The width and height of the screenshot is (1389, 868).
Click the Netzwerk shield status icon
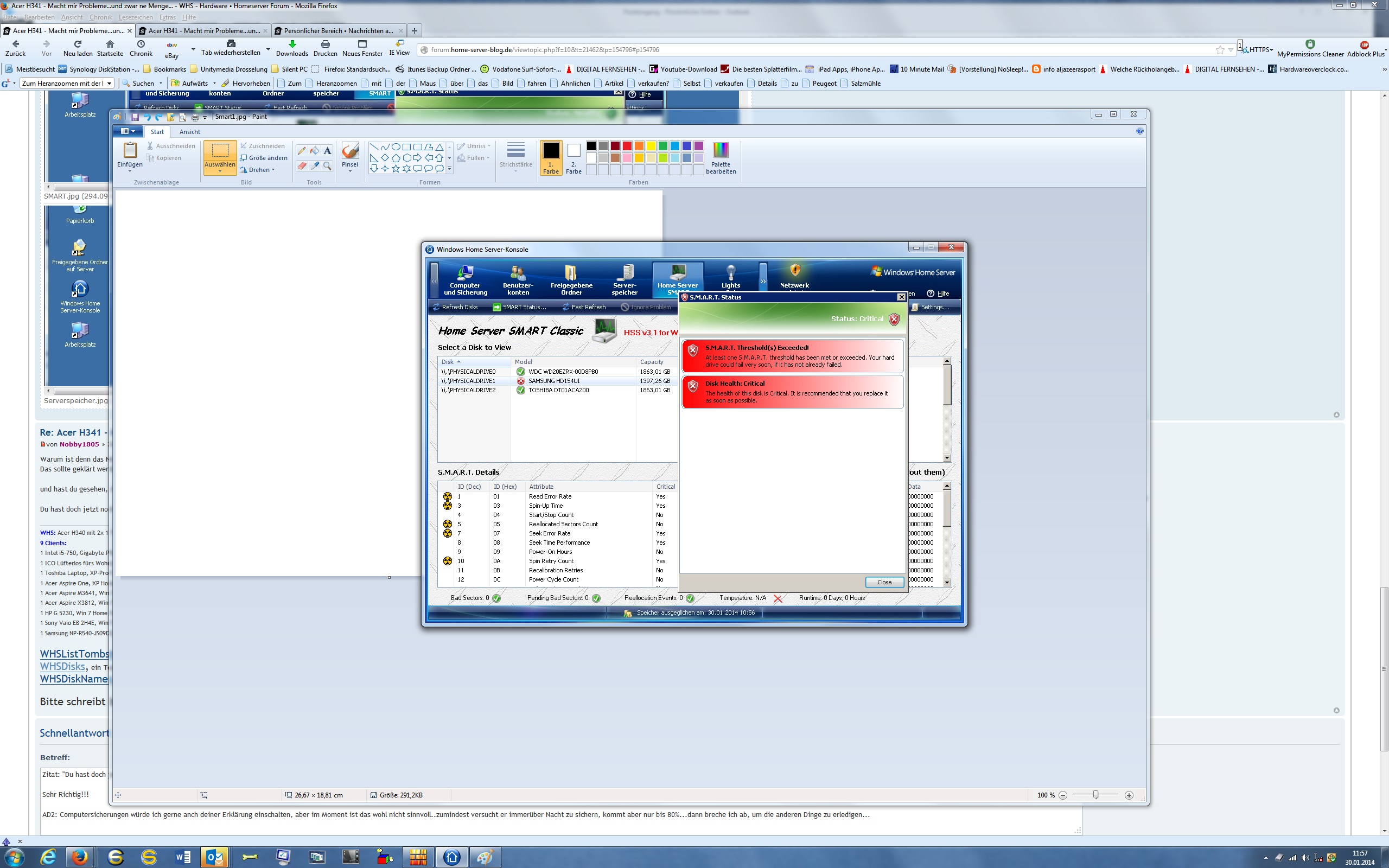[795, 270]
